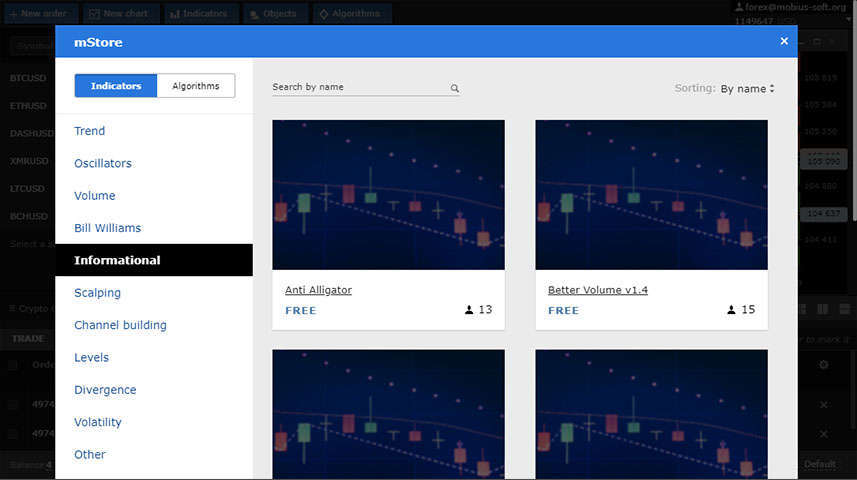Screen dimensions: 857x480
Task: Open the Channel building category
Action: (120, 325)
